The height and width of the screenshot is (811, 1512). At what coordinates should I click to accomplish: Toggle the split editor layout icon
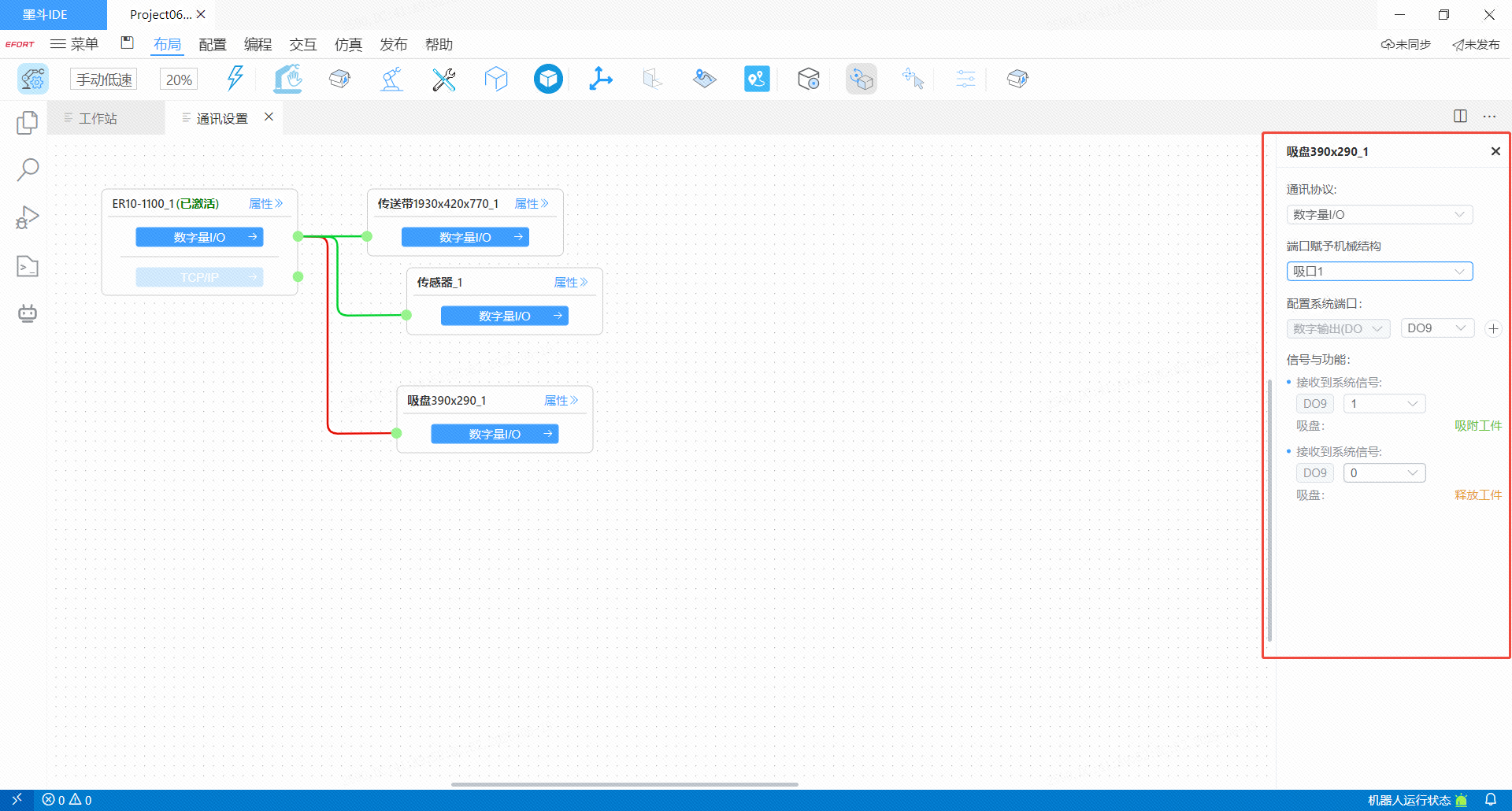coord(1460,117)
